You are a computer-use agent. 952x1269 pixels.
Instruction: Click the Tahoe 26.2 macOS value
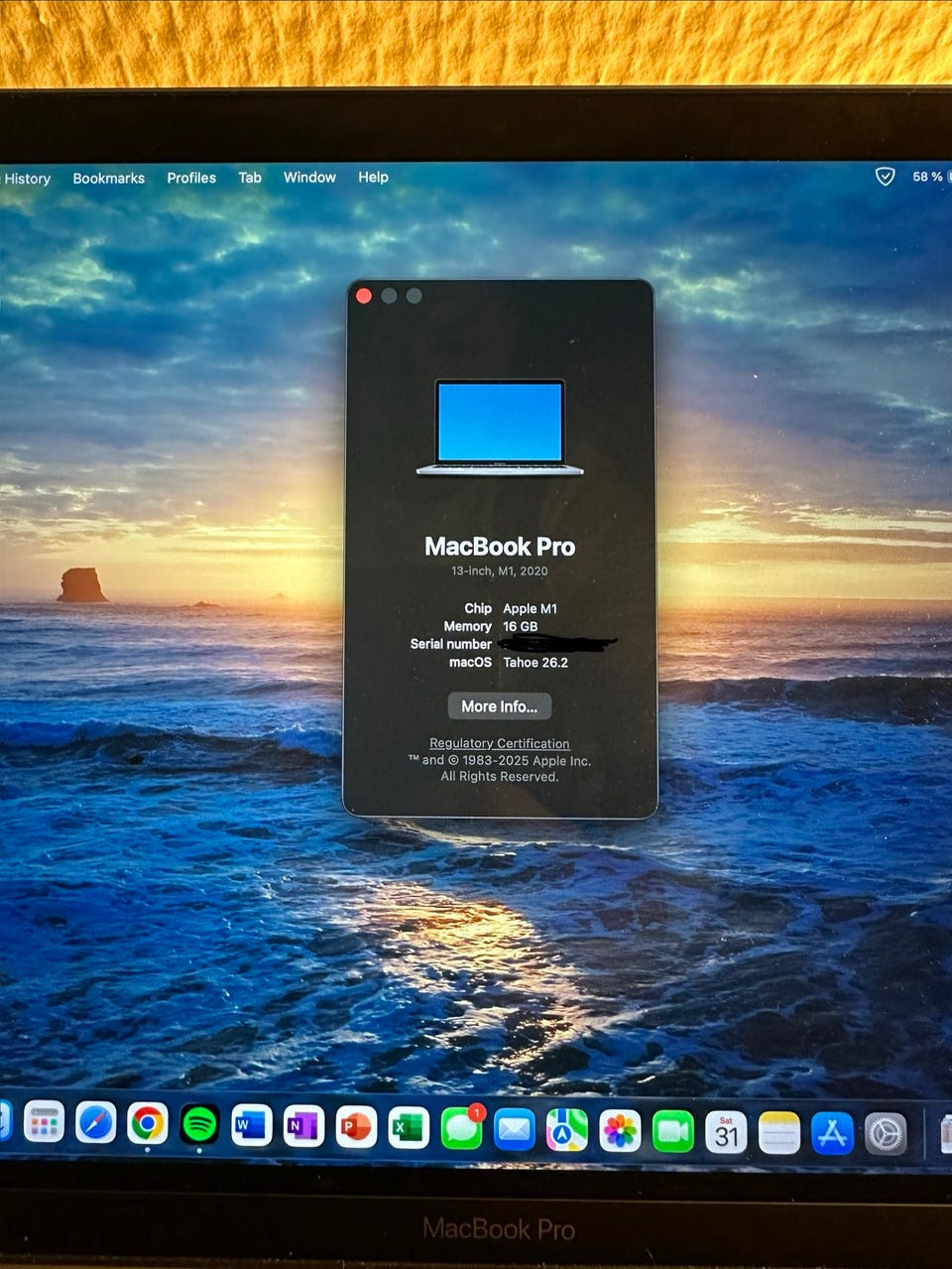(535, 663)
